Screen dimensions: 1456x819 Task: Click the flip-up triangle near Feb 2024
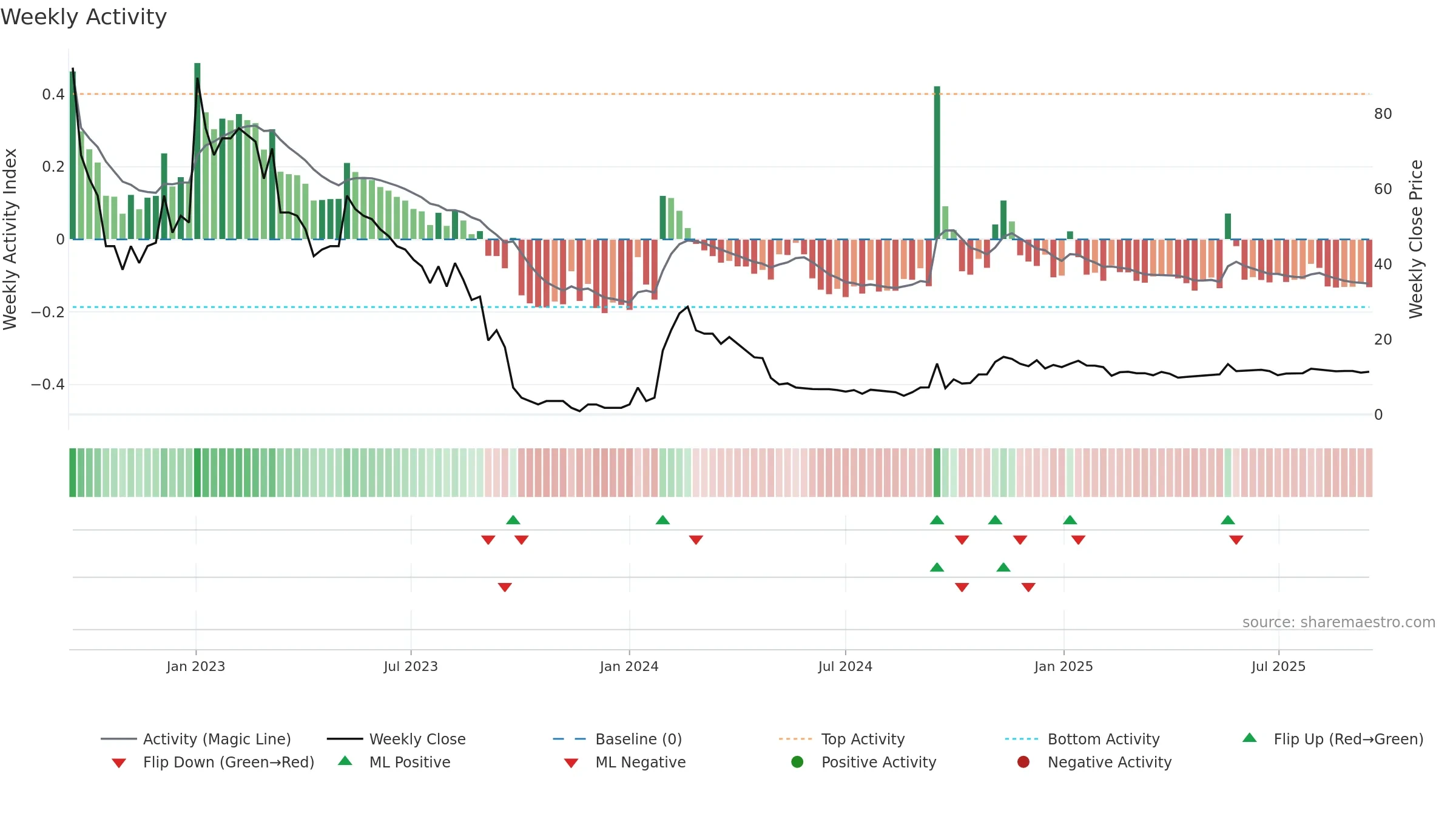click(663, 520)
